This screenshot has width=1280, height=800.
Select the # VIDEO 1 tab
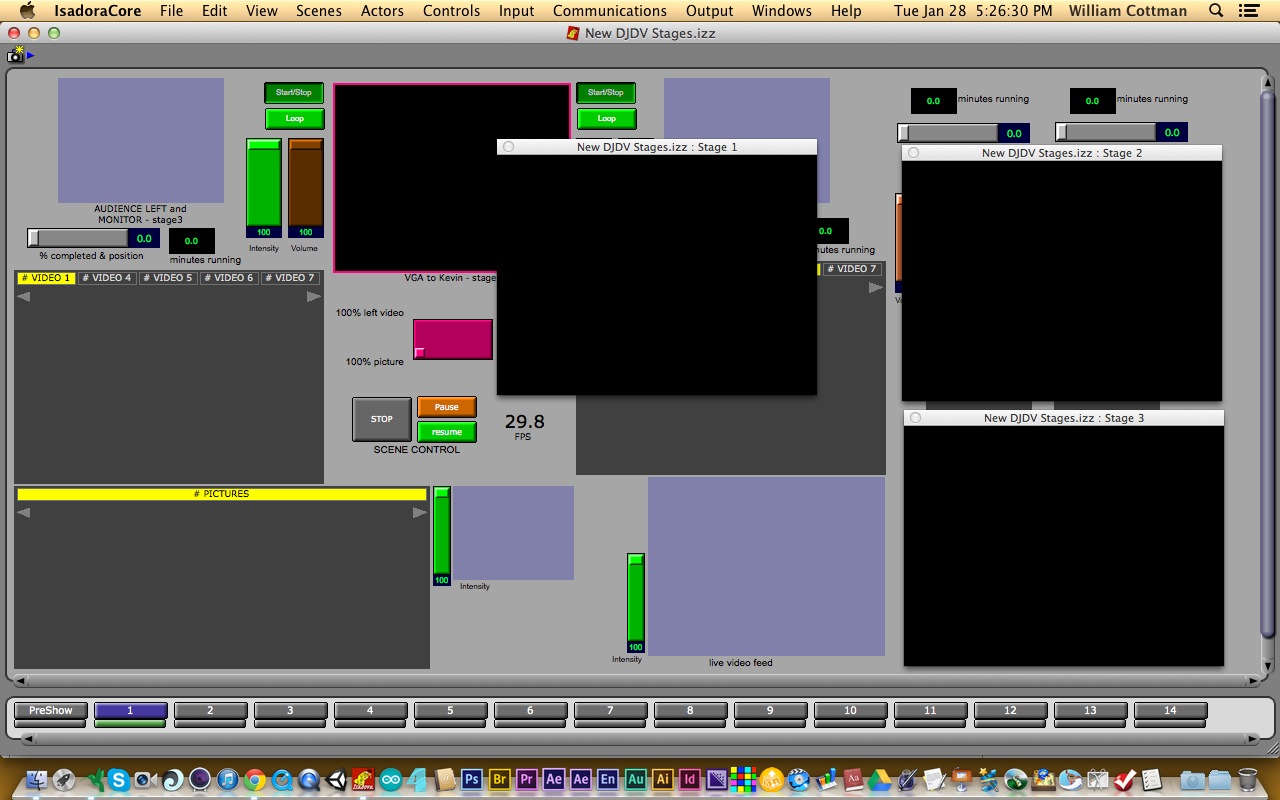[46, 278]
